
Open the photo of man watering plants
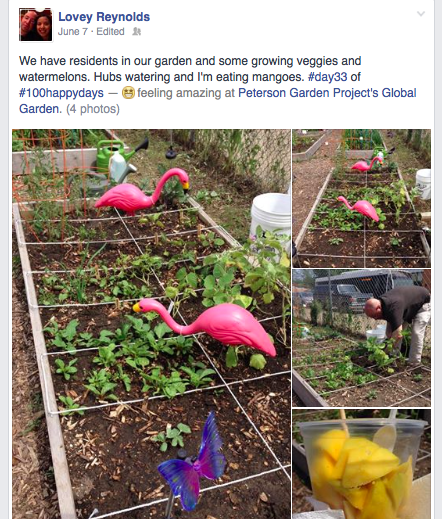361,338
